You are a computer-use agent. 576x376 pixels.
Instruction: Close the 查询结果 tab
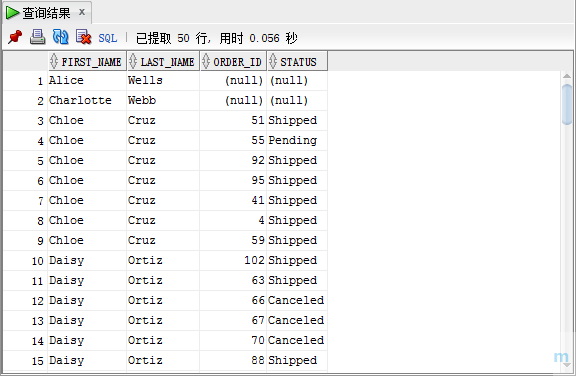point(82,12)
